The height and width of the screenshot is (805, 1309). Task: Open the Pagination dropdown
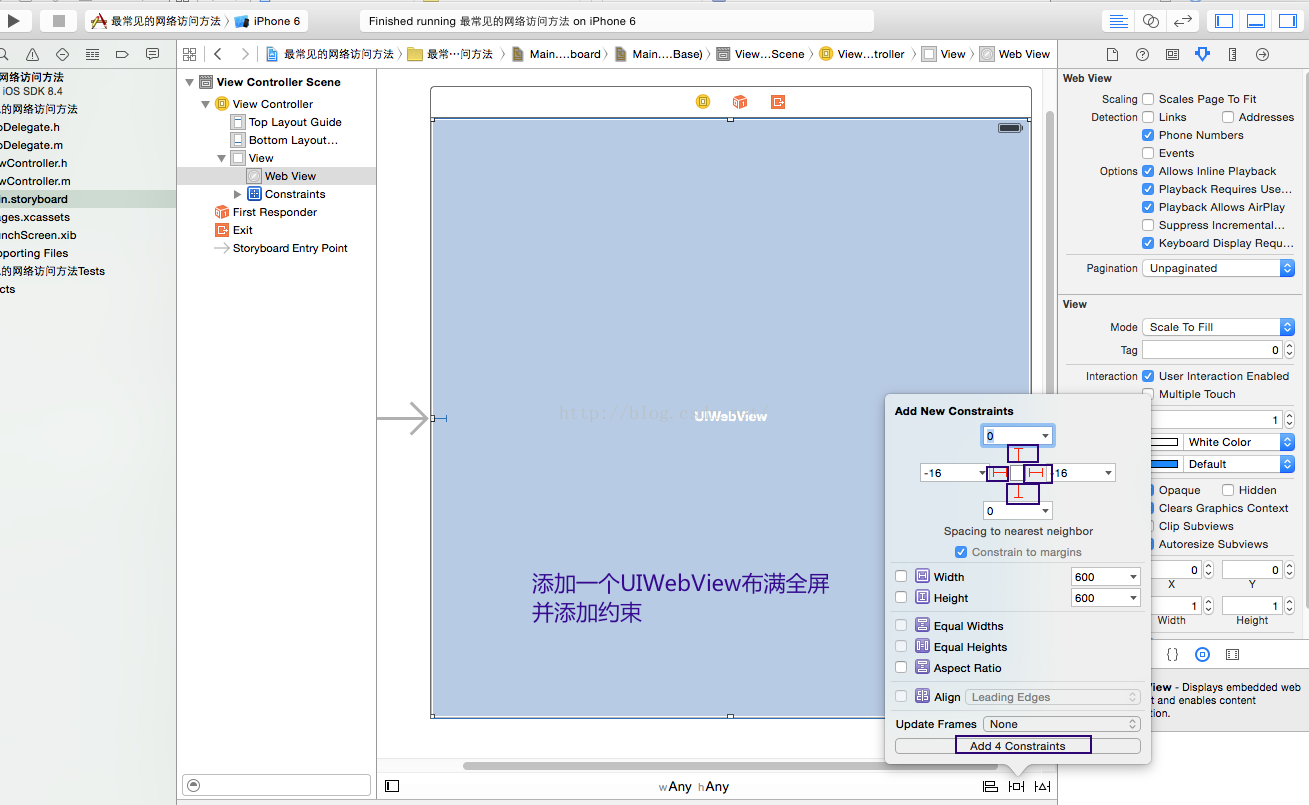pyautogui.click(x=1218, y=268)
